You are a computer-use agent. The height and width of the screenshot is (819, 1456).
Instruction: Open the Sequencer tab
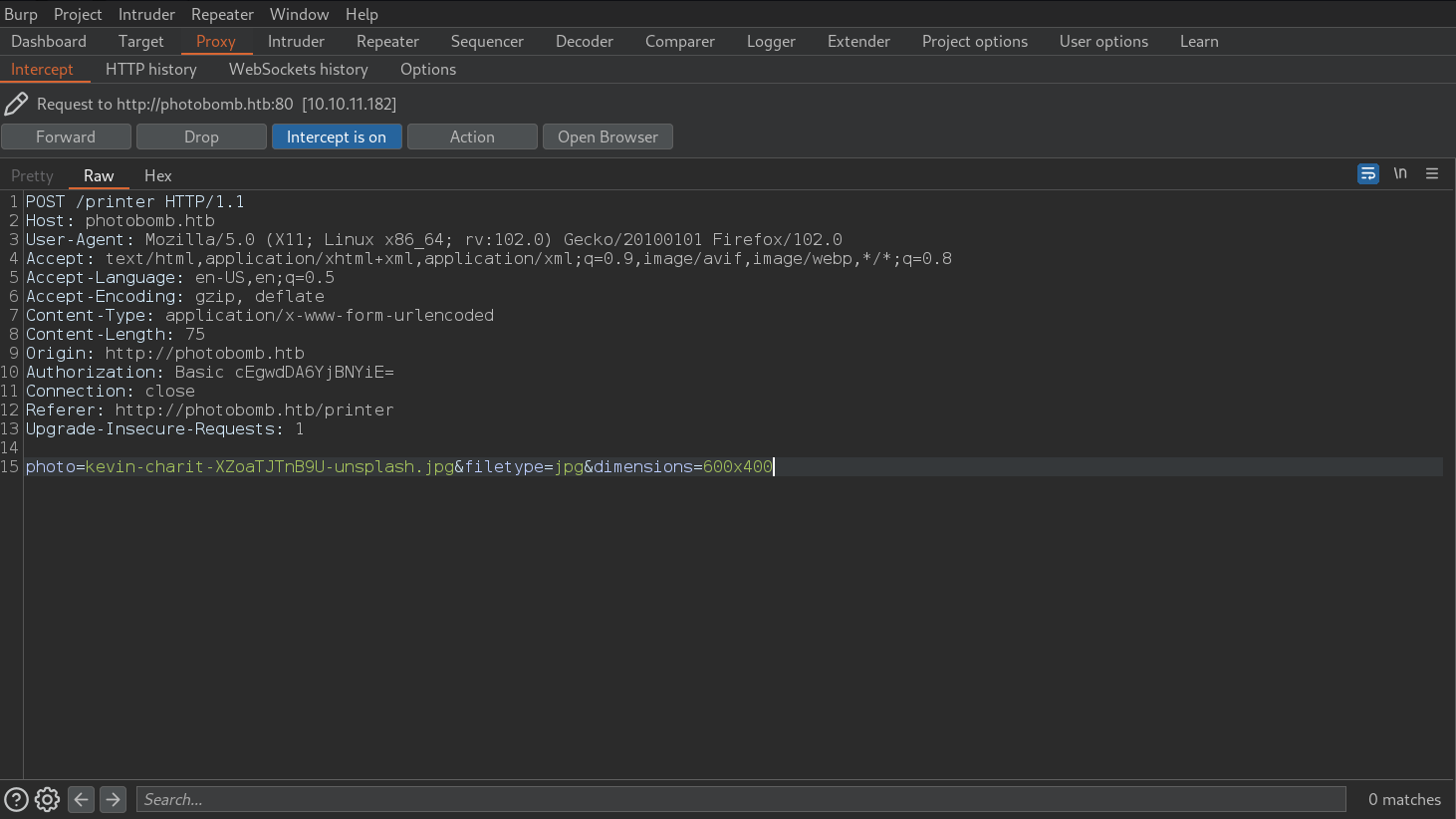point(487,41)
